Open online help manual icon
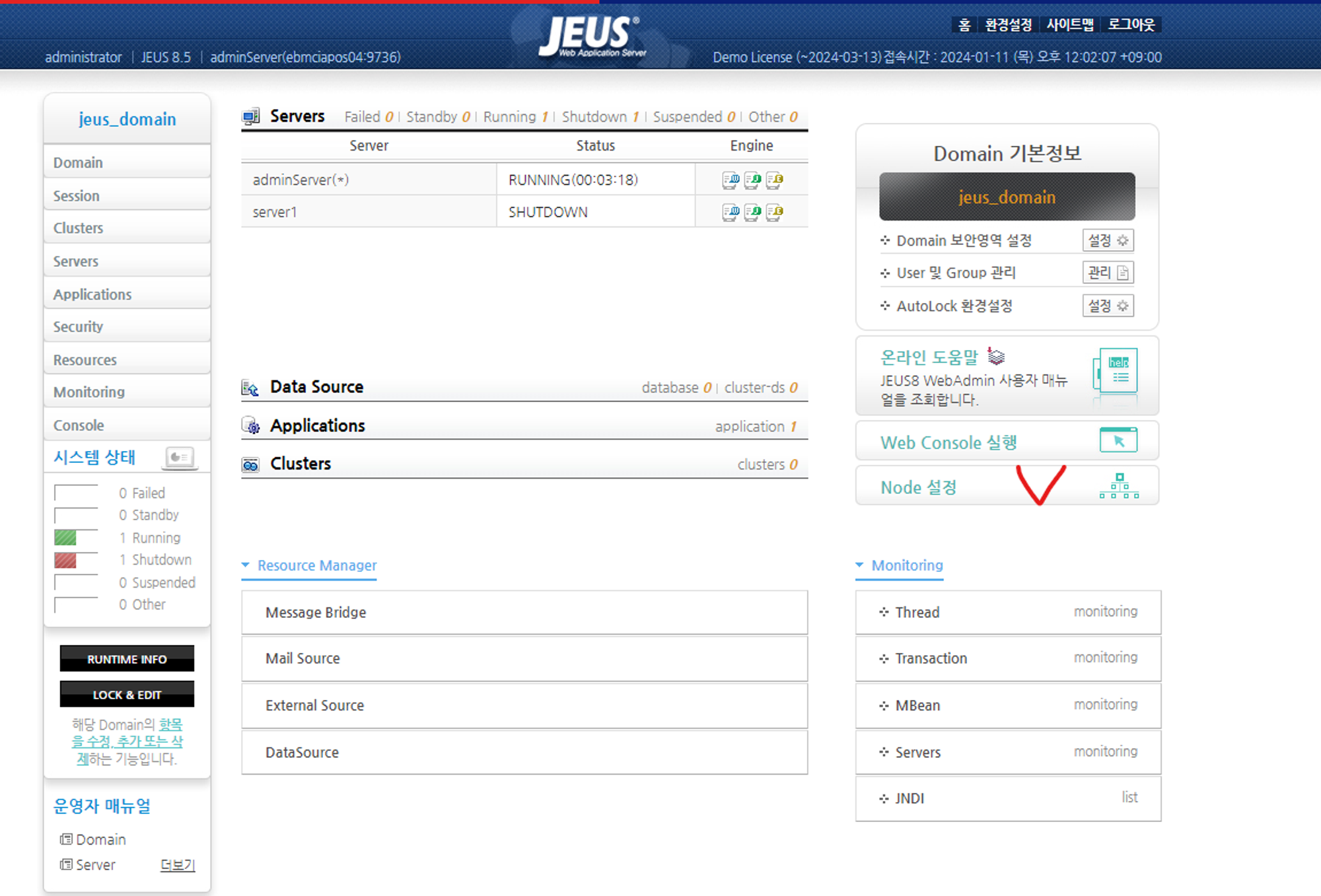The width and height of the screenshot is (1321, 896). point(1118,370)
